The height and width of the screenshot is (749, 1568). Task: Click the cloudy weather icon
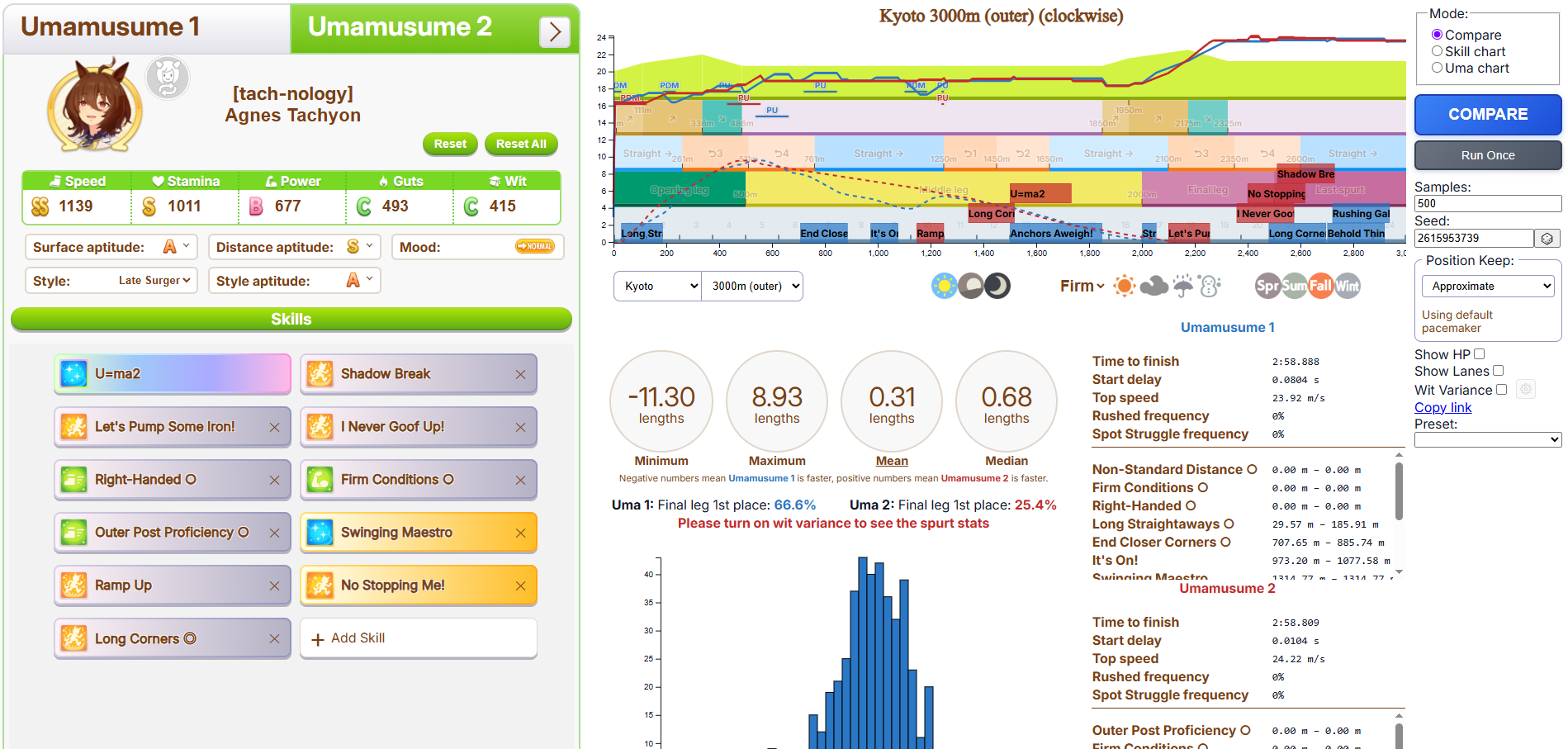tap(1153, 287)
